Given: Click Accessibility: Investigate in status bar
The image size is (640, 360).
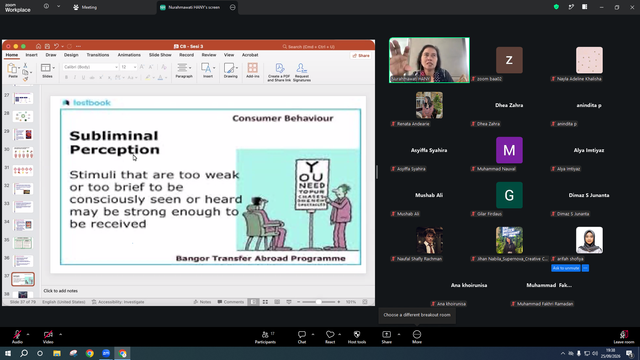Looking at the screenshot, I should [118, 302].
